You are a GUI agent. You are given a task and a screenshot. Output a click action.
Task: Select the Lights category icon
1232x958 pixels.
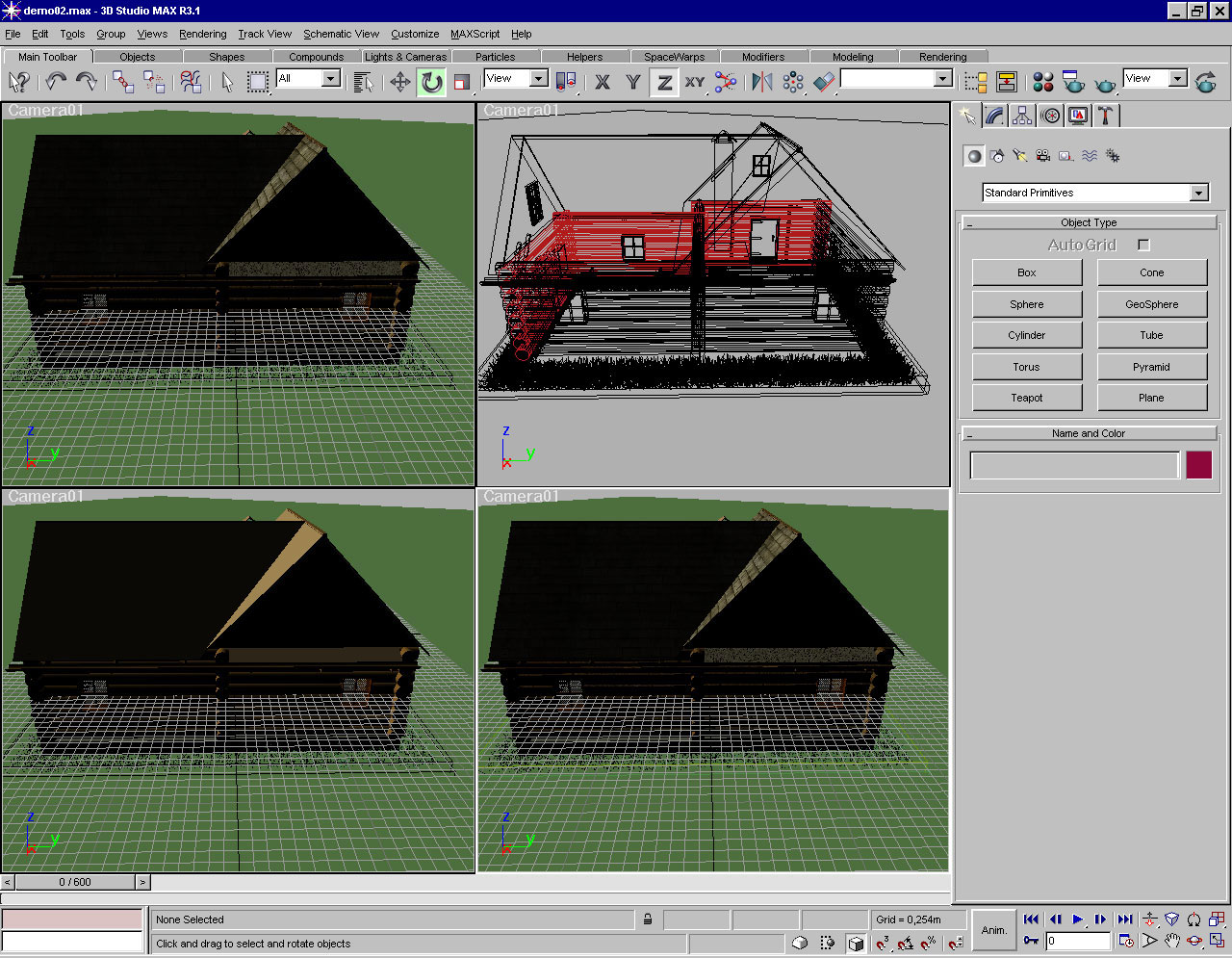1019,156
